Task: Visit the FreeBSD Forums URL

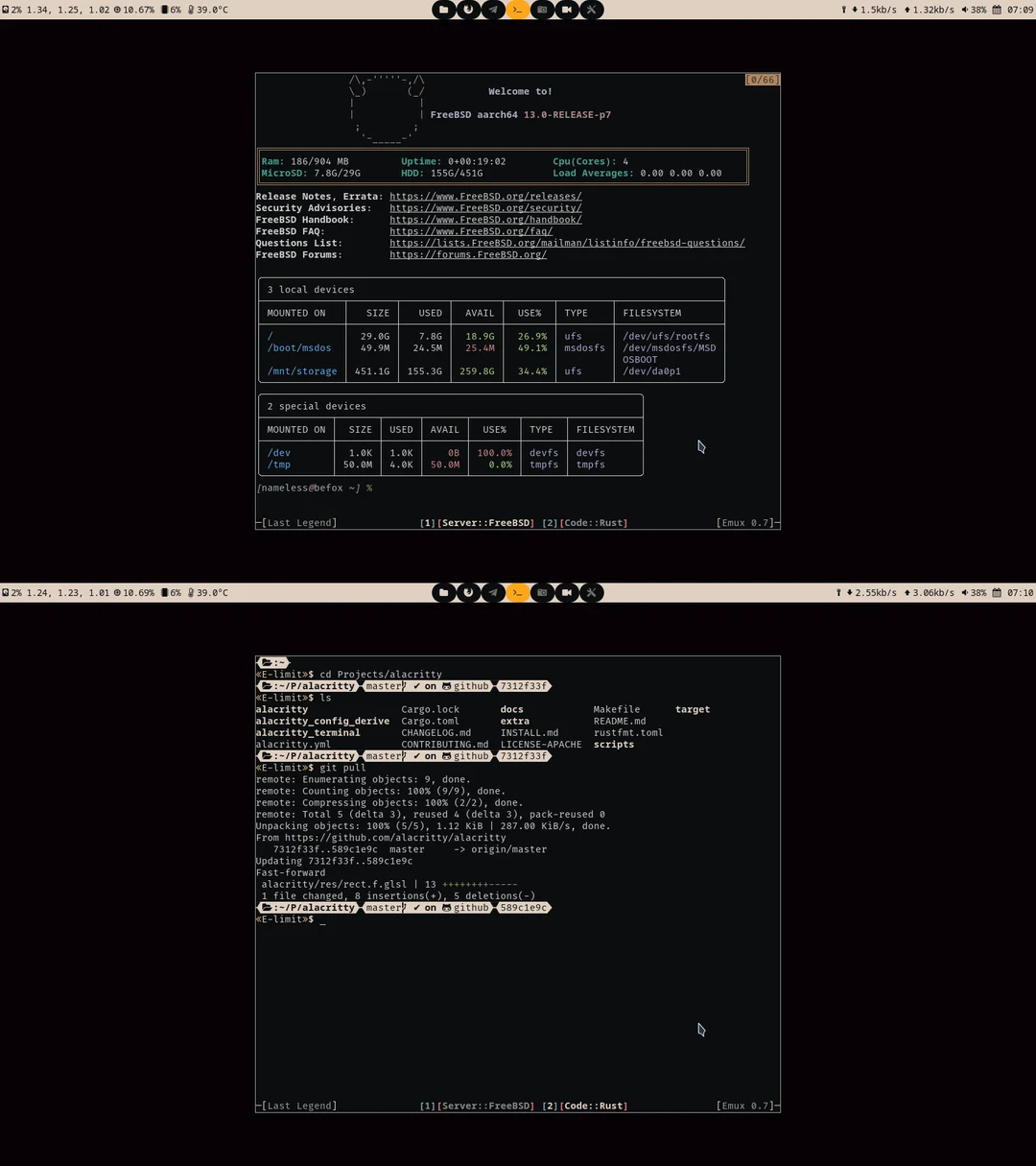Action: point(467,254)
